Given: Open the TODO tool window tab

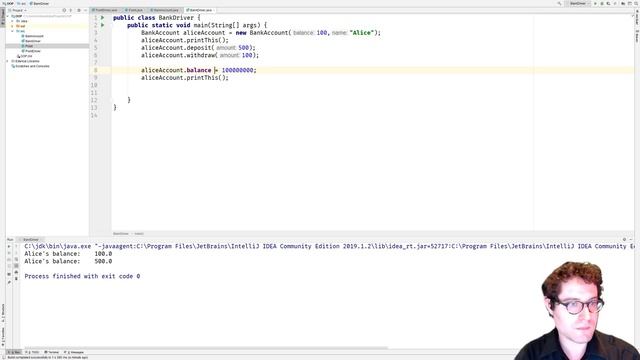Looking at the screenshot, I should (33, 352).
